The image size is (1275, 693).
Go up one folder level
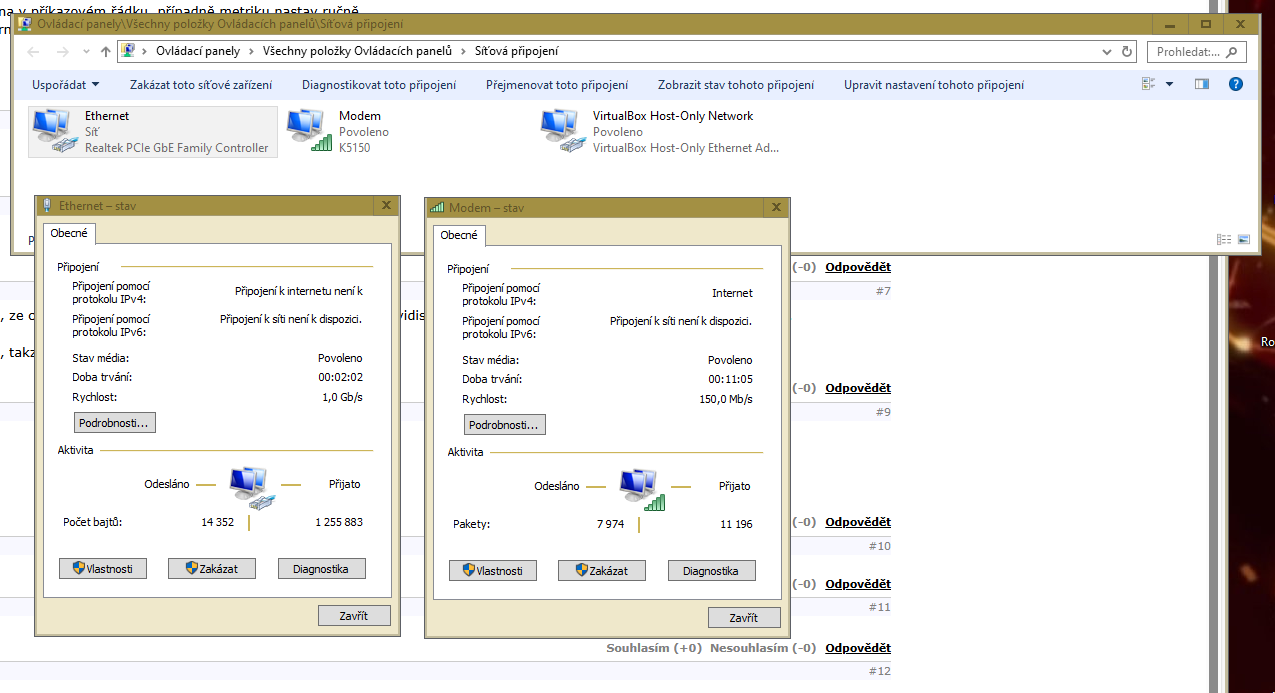pyautogui.click(x=106, y=52)
